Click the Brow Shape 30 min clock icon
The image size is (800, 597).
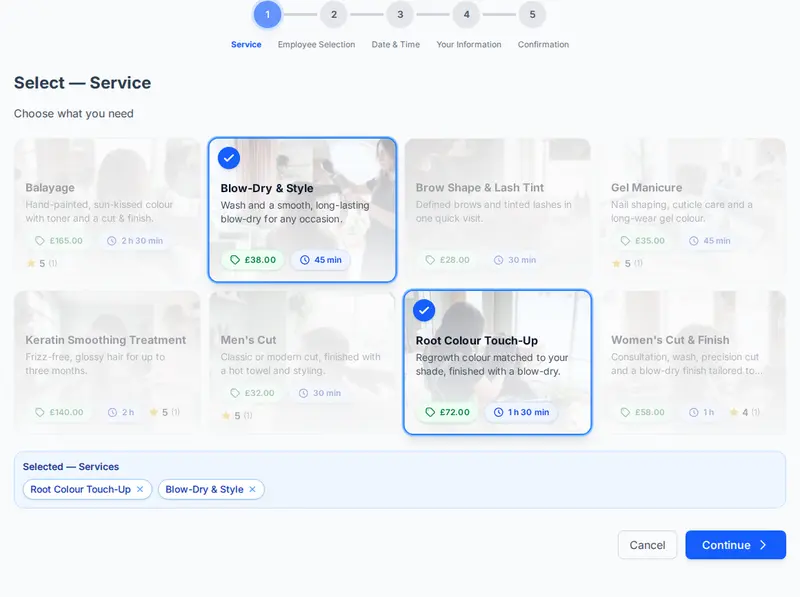pyautogui.click(x=498, y=260)
